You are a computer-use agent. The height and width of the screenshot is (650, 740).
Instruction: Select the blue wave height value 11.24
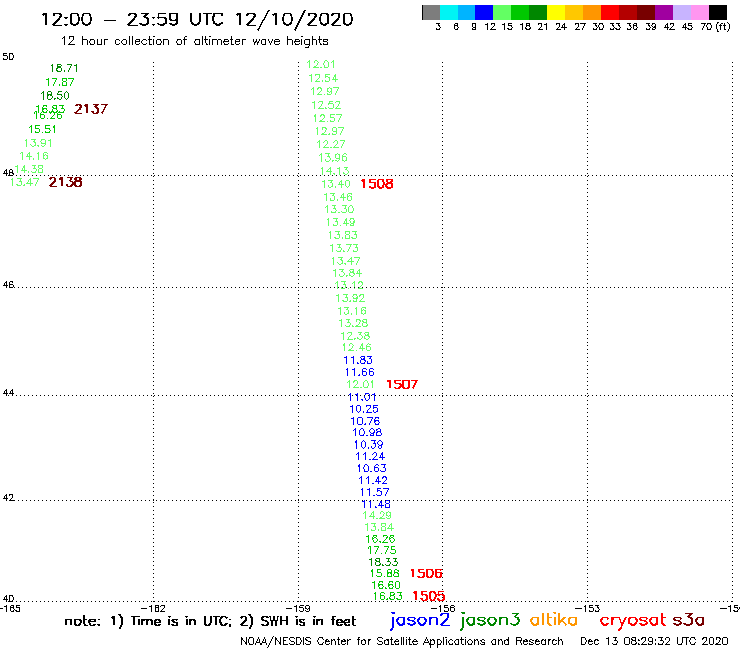[370, 456]
